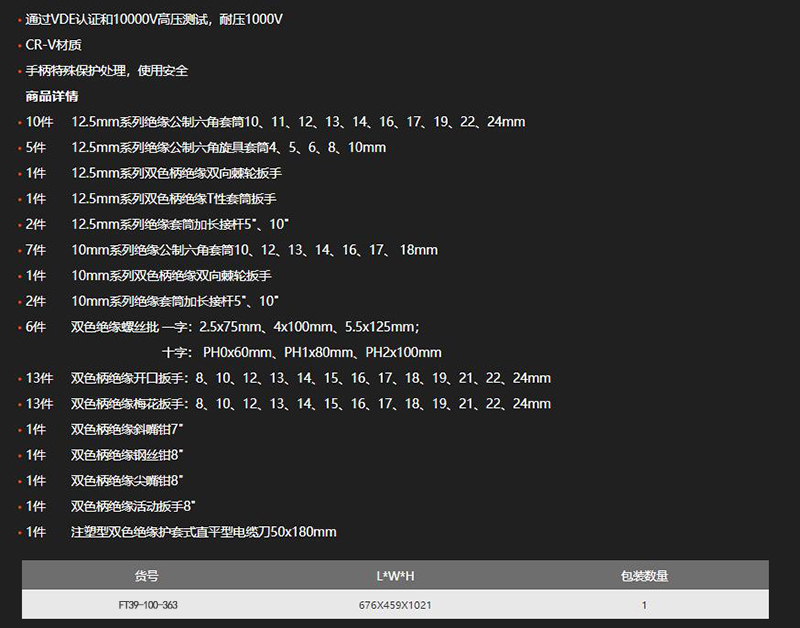
Task: Click the 货号 table column header
Action: coord(147,576)
